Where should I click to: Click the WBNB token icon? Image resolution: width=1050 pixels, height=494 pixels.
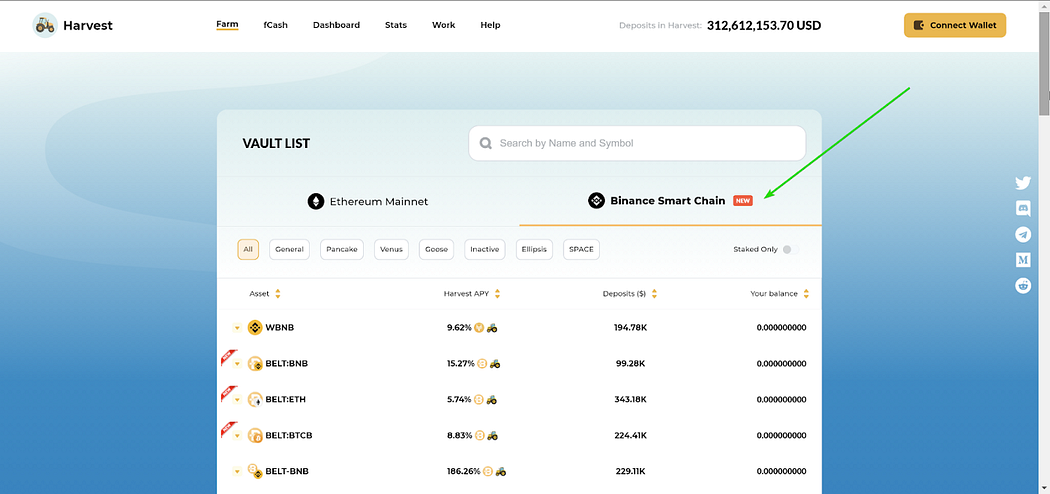click(x=254, y=327)
